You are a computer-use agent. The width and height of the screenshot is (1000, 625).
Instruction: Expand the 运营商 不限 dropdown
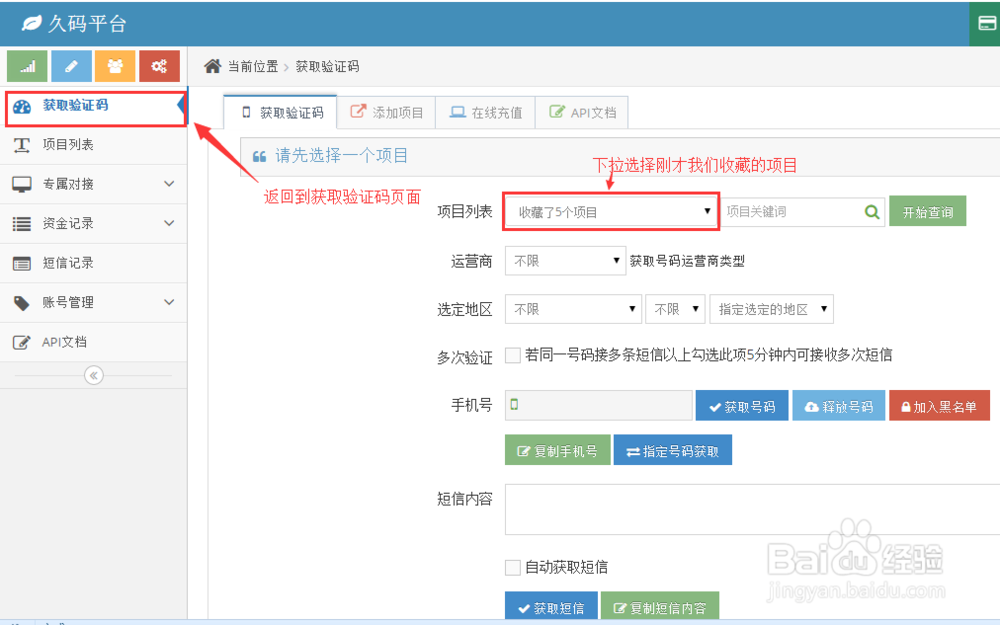565,260
